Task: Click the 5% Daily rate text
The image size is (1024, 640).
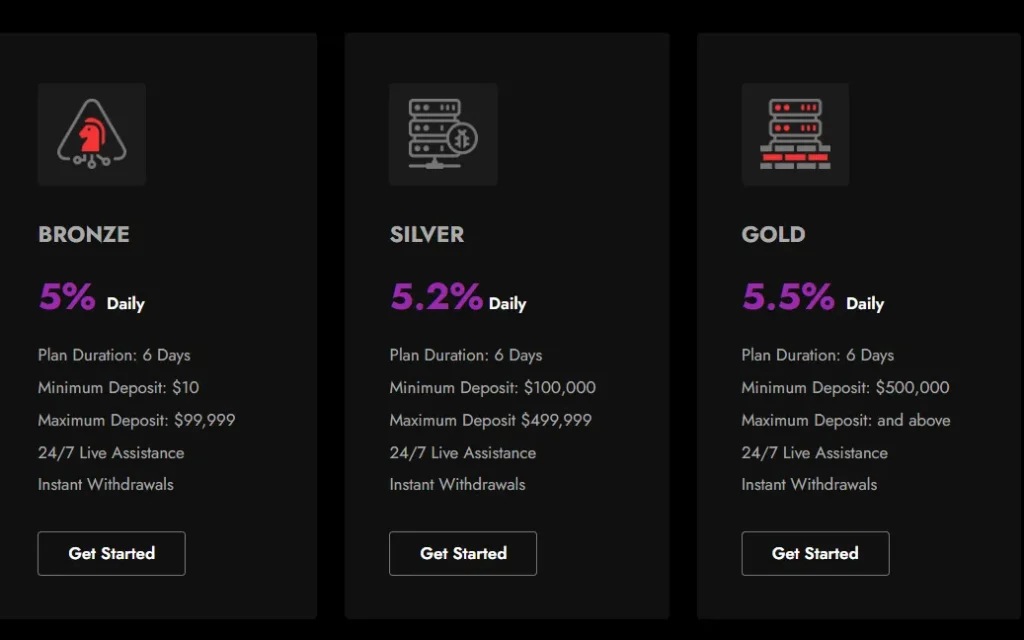Action: click(x=91, y=298)
